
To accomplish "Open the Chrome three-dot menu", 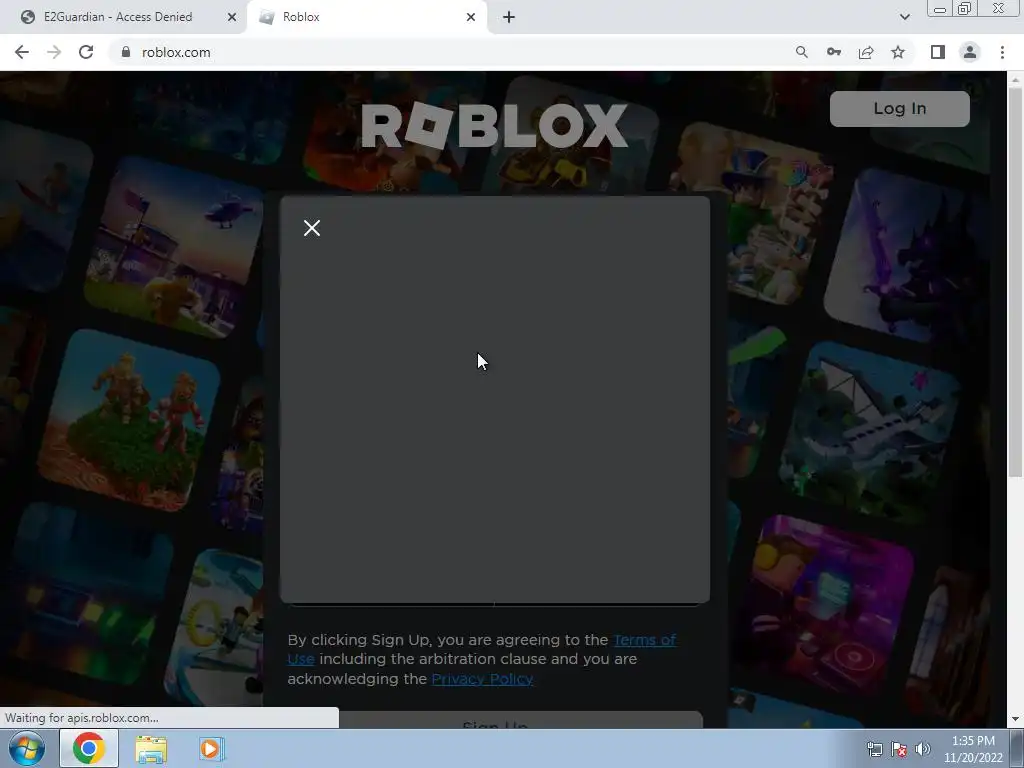I will click(1002, 52).
